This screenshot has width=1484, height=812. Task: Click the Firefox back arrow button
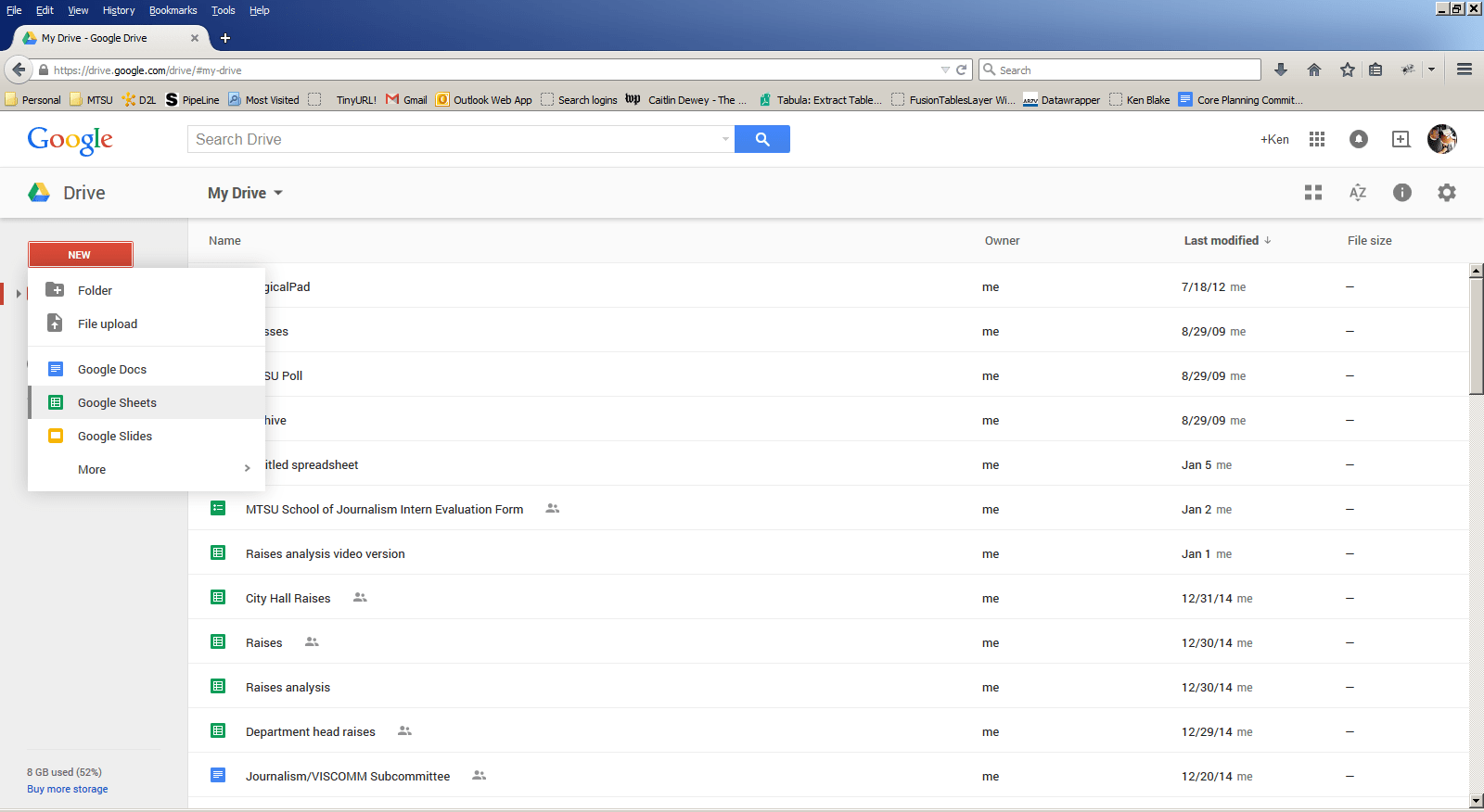19,70
